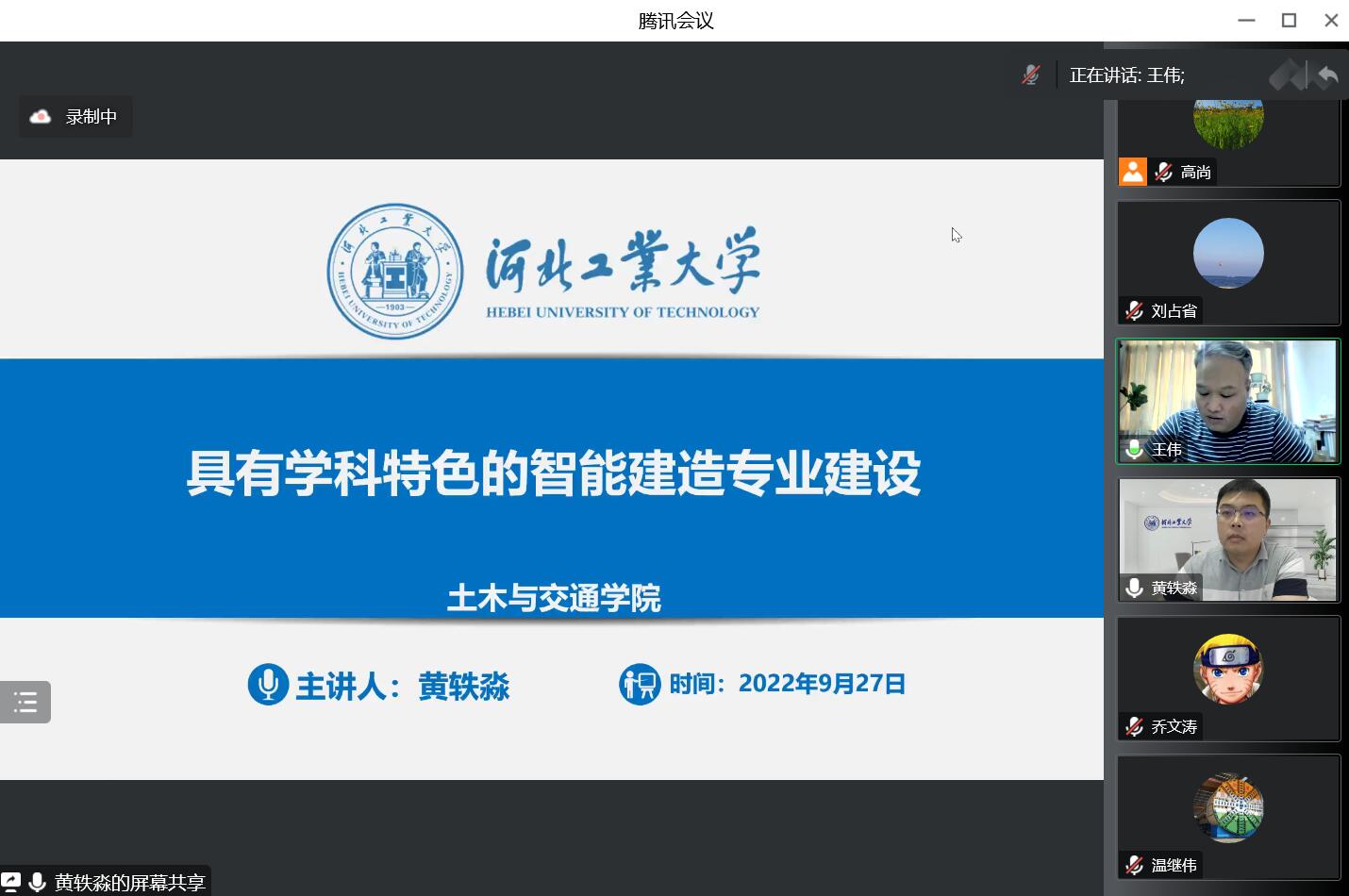1349x896 pixels.
Task: Click active microphone icon beside 王伟
Action: [x=1134, y=450]
